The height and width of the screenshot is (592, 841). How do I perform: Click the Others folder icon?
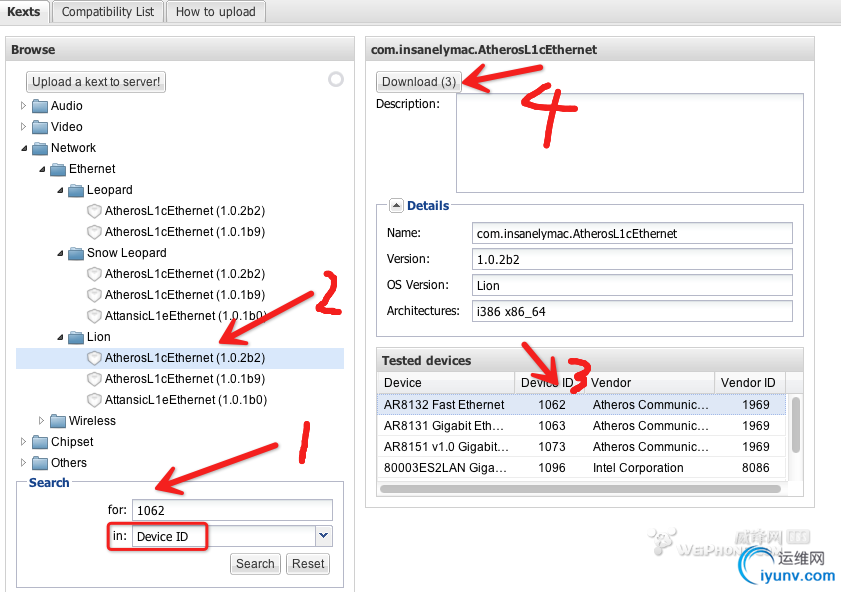40,463
